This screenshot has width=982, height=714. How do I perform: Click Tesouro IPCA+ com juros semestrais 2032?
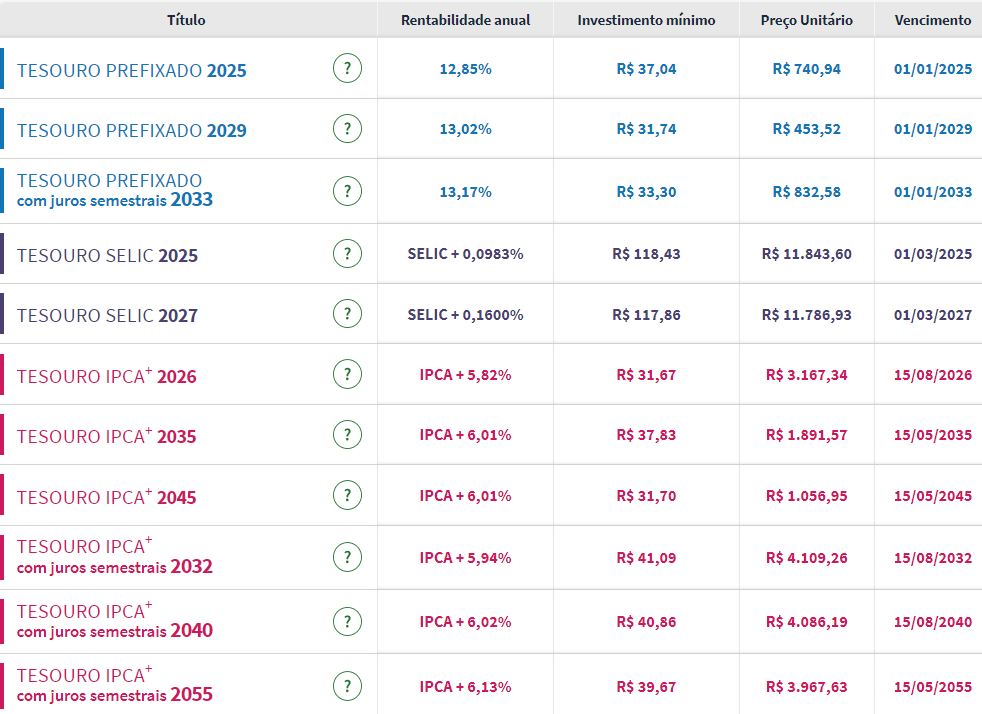[114, 557]
